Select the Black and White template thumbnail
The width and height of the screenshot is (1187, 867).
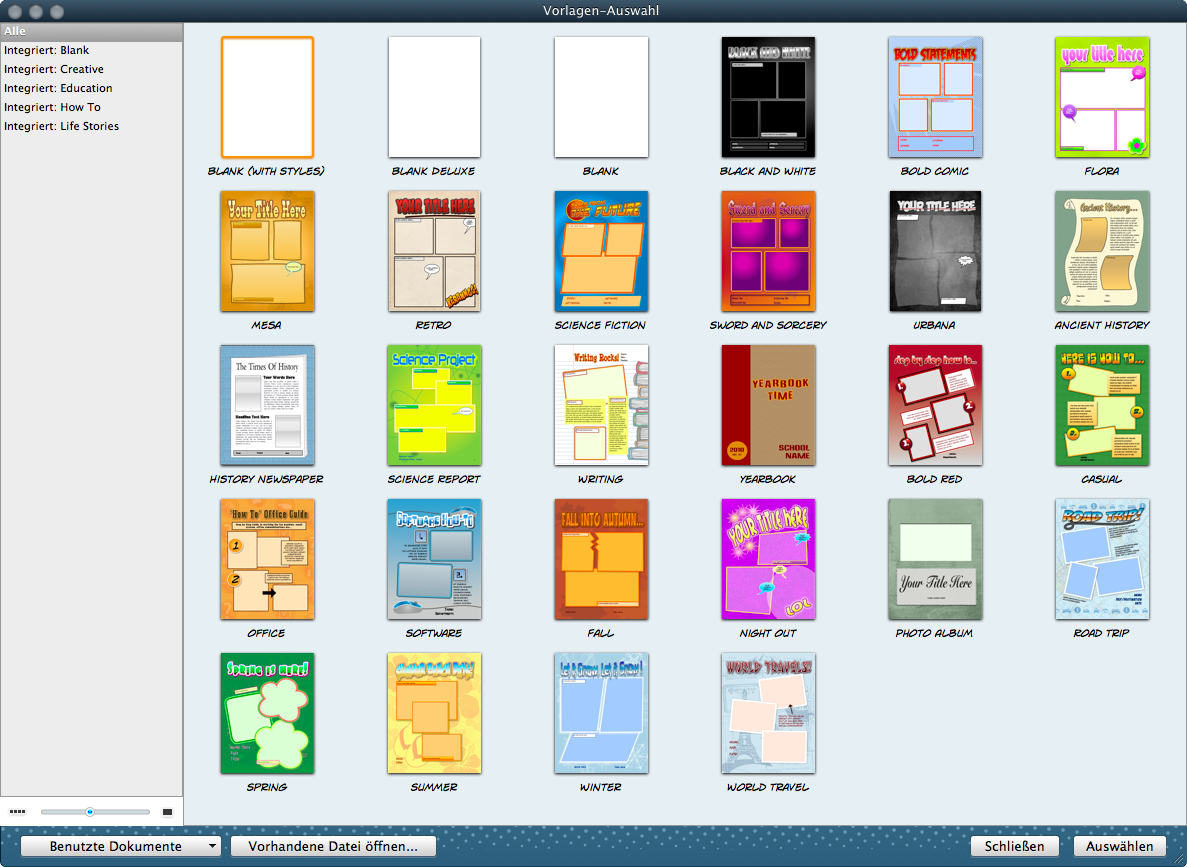[x=768, y=97]
